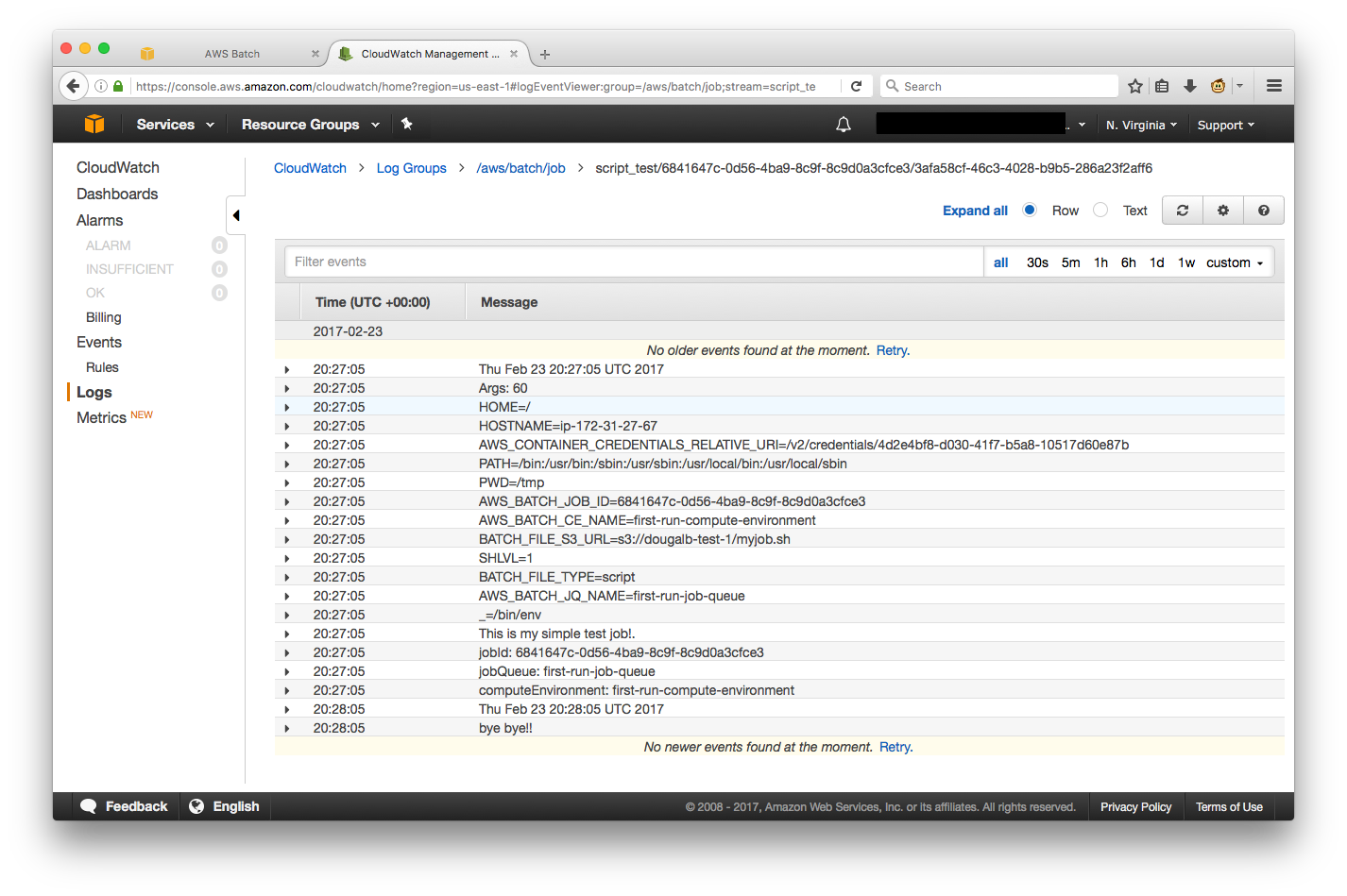Filter events to last 30s
Screen dimensions: 1347x896
point(1037,262)
